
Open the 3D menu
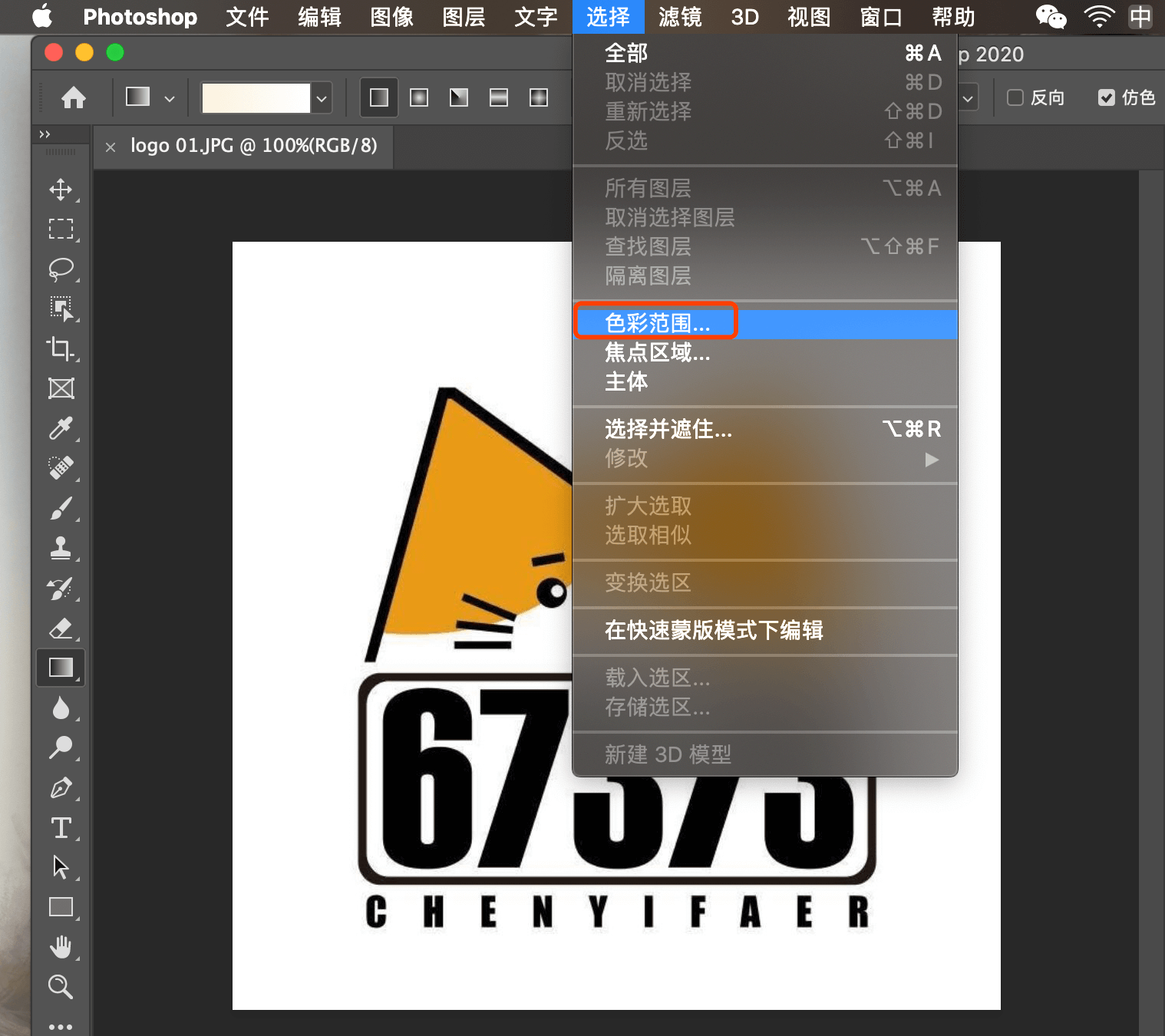(x=744, y=17)
